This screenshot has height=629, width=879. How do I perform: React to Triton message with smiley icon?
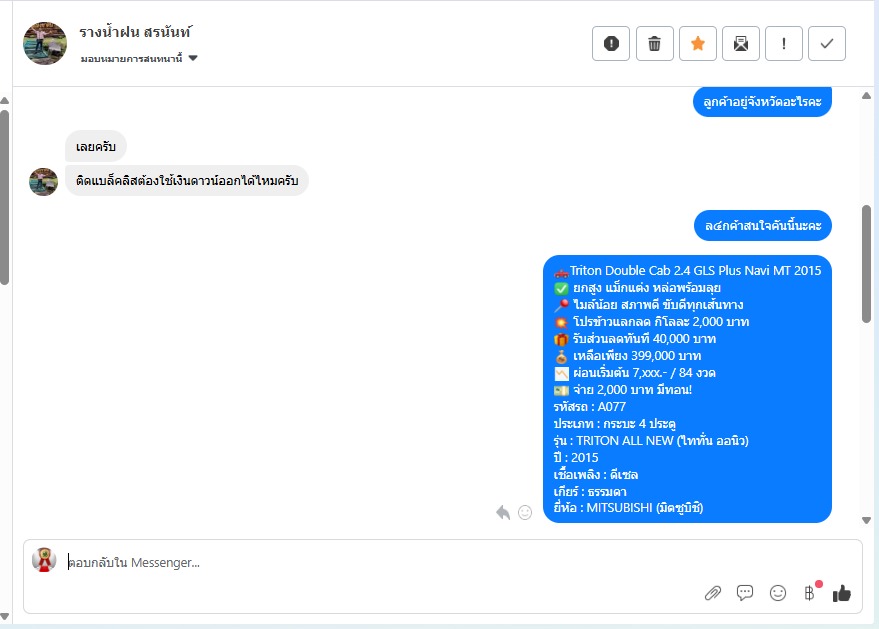point(525,512)
